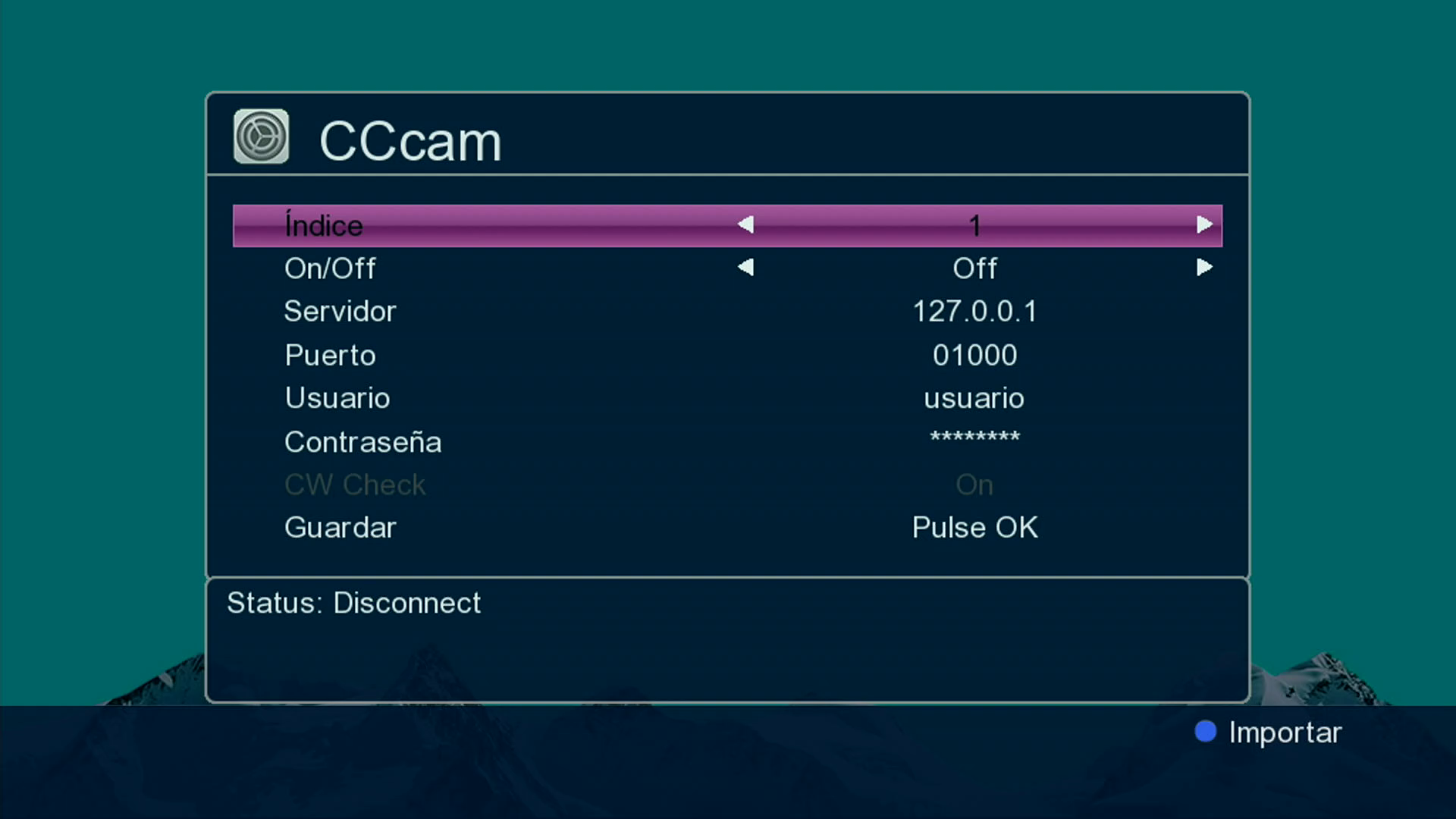
Task: Select the Índice menu row
Action: pyautogui.click(x=324, y=225)
